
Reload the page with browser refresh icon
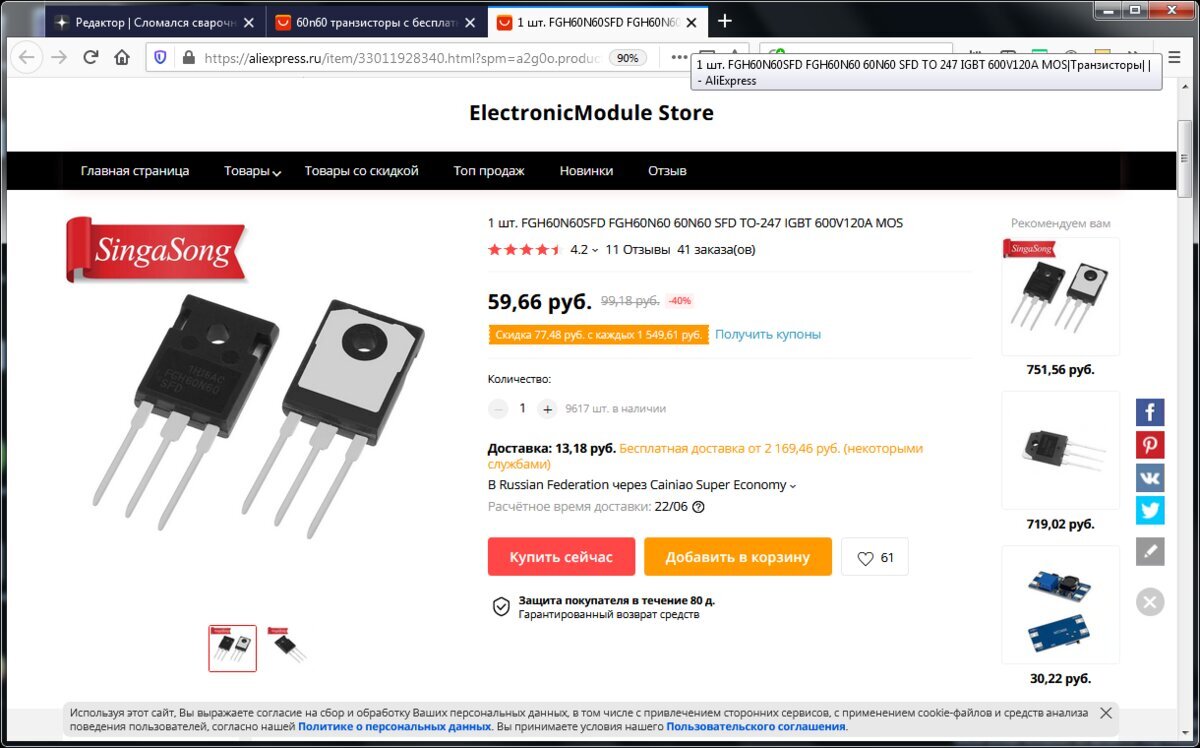pyautogui.click(x=91, y=57)
